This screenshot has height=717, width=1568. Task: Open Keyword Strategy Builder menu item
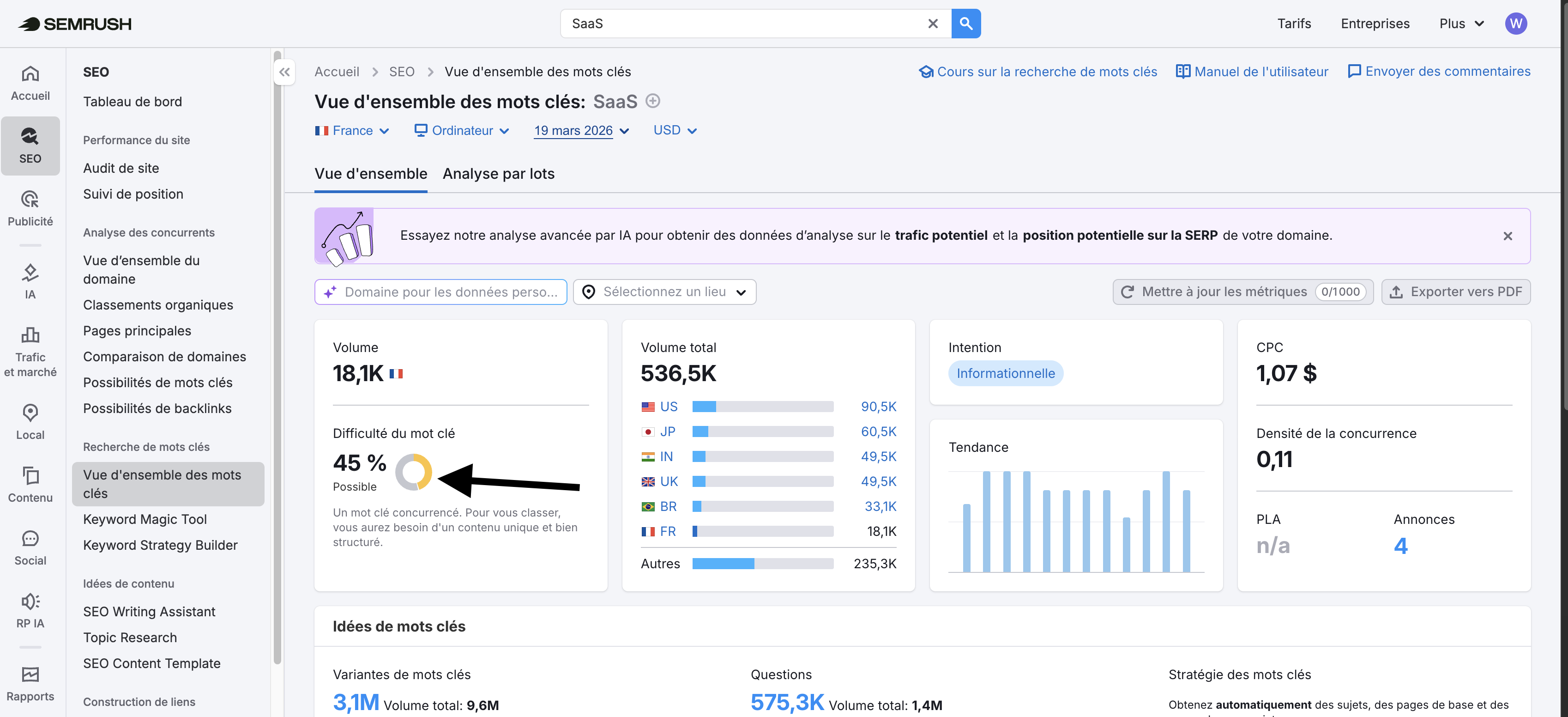[x=160, y=545]
